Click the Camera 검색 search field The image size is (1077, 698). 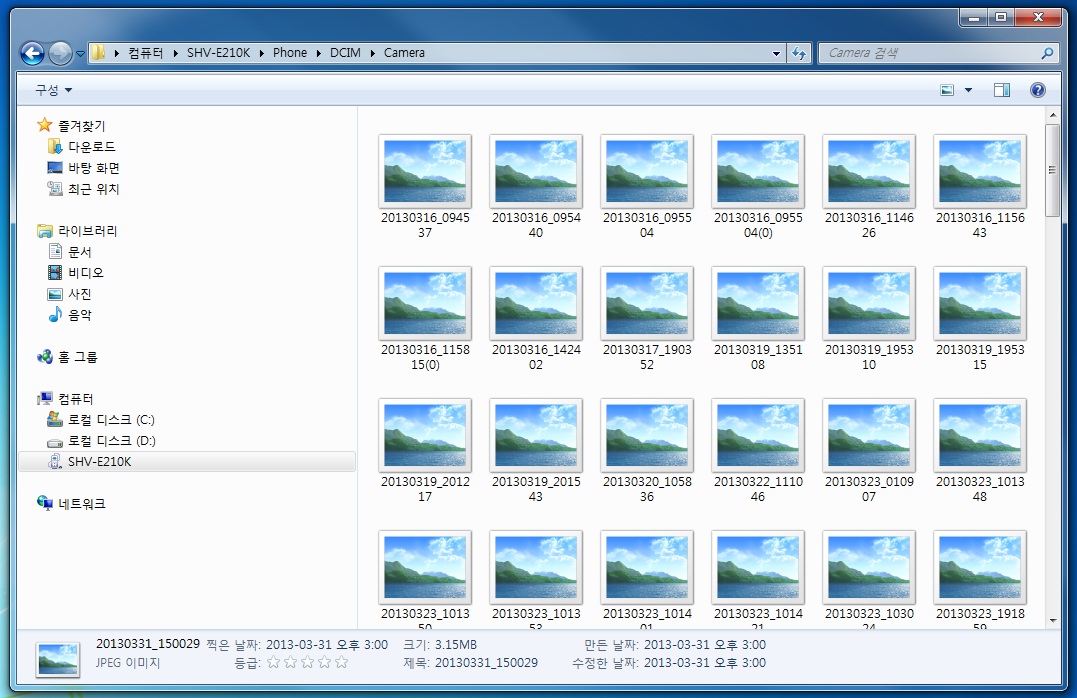click(930, 53)
